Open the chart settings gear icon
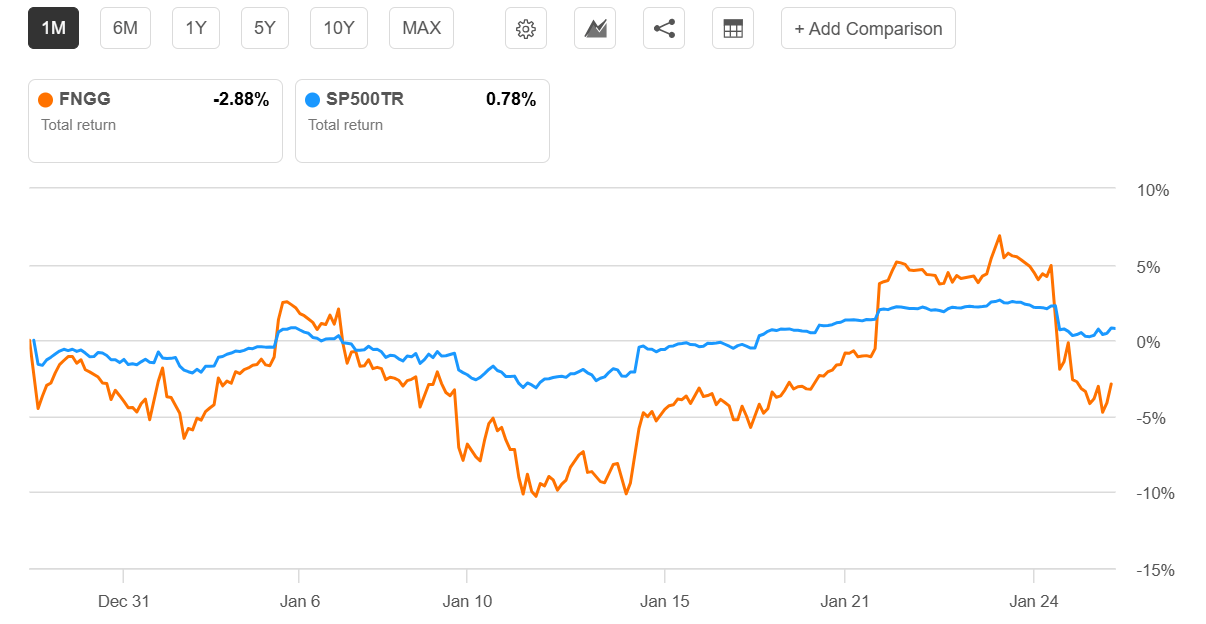Screen dimensions: 1206x624 point(524,28)
